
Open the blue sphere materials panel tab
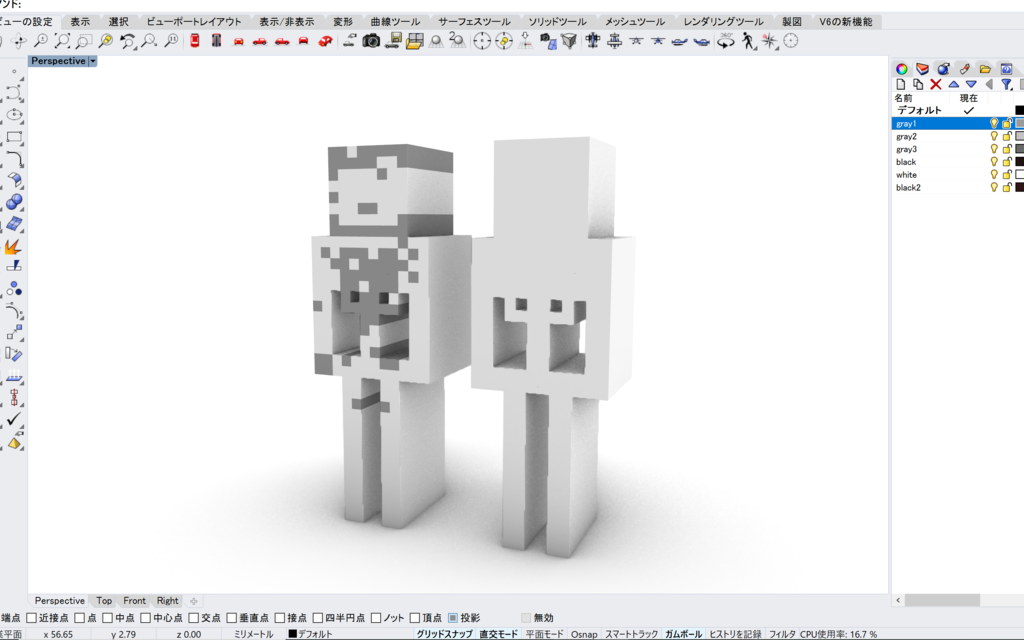(x=943, y=69)
